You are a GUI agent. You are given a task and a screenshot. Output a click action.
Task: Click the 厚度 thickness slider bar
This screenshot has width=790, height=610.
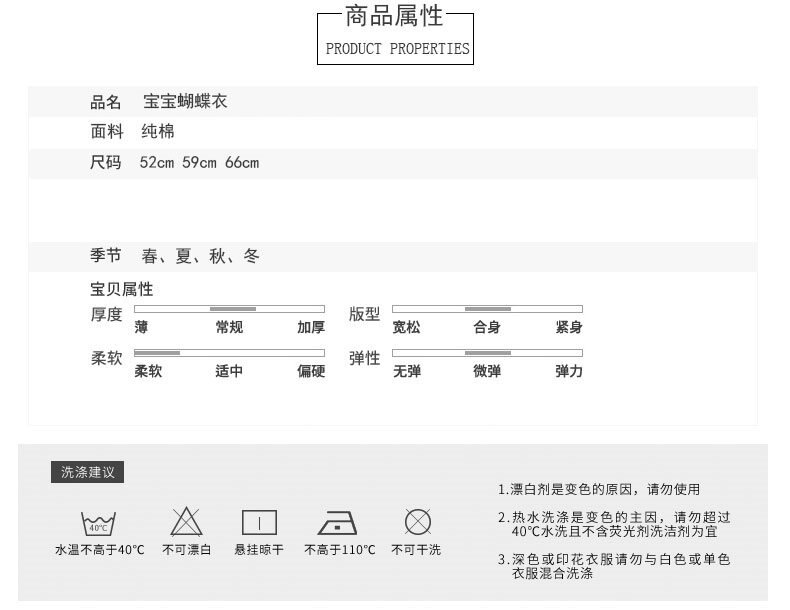pyautogui.click(x=229, y=309)
